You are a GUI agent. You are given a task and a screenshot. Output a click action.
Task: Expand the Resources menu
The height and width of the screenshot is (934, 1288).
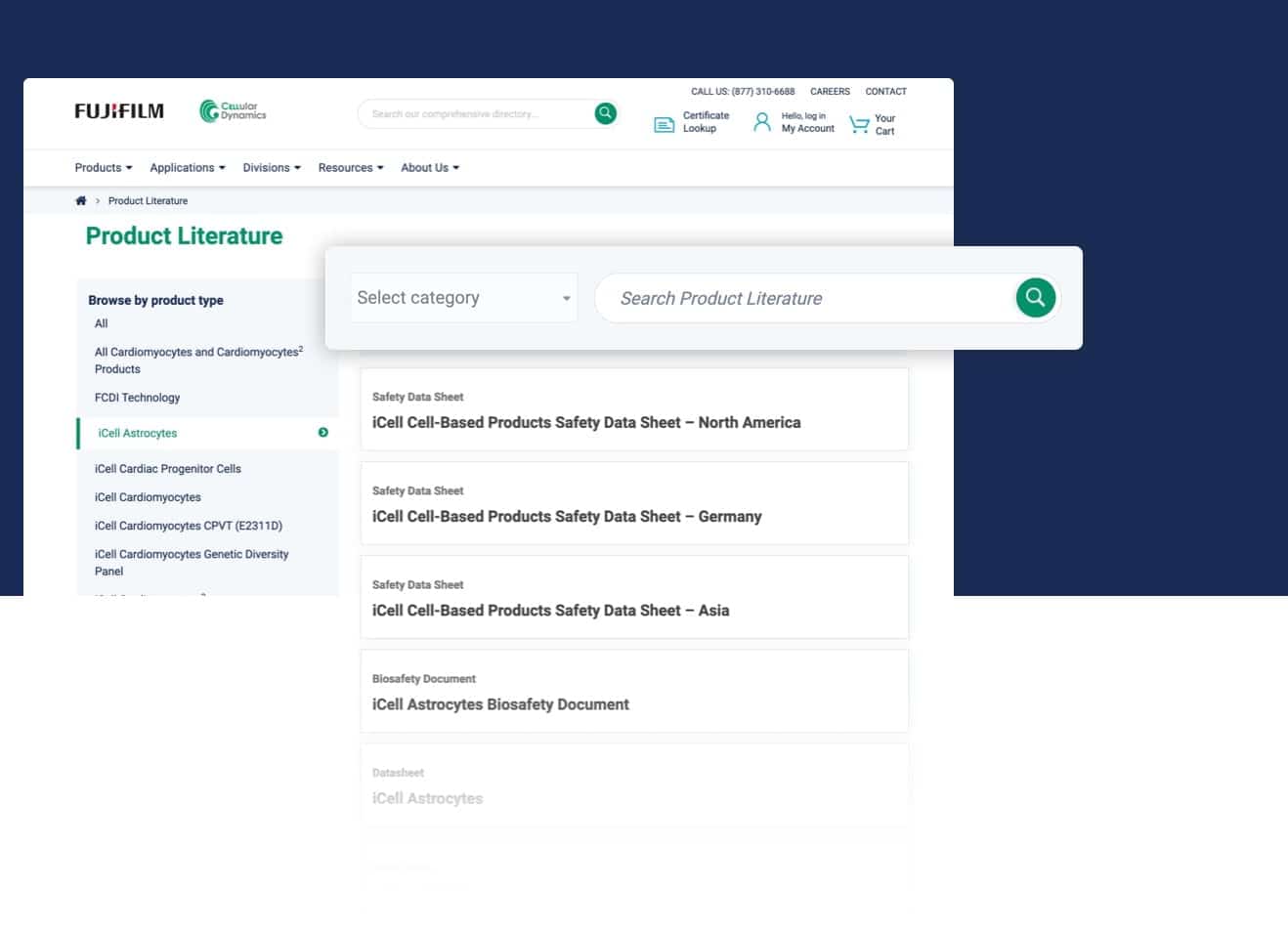pos(351,168)
